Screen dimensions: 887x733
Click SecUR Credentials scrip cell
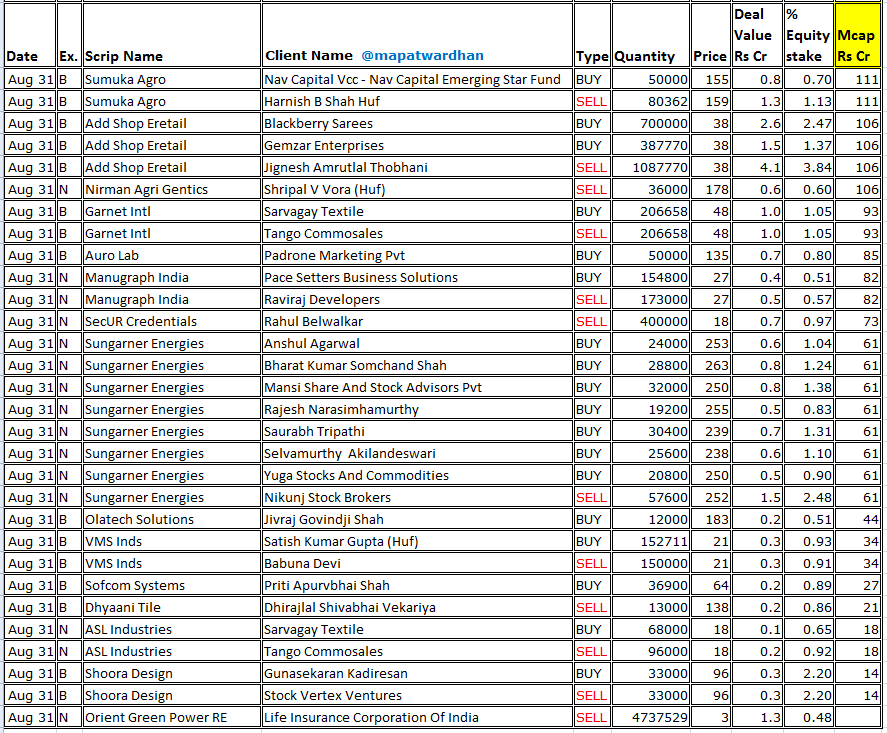(x=172, y=322)
